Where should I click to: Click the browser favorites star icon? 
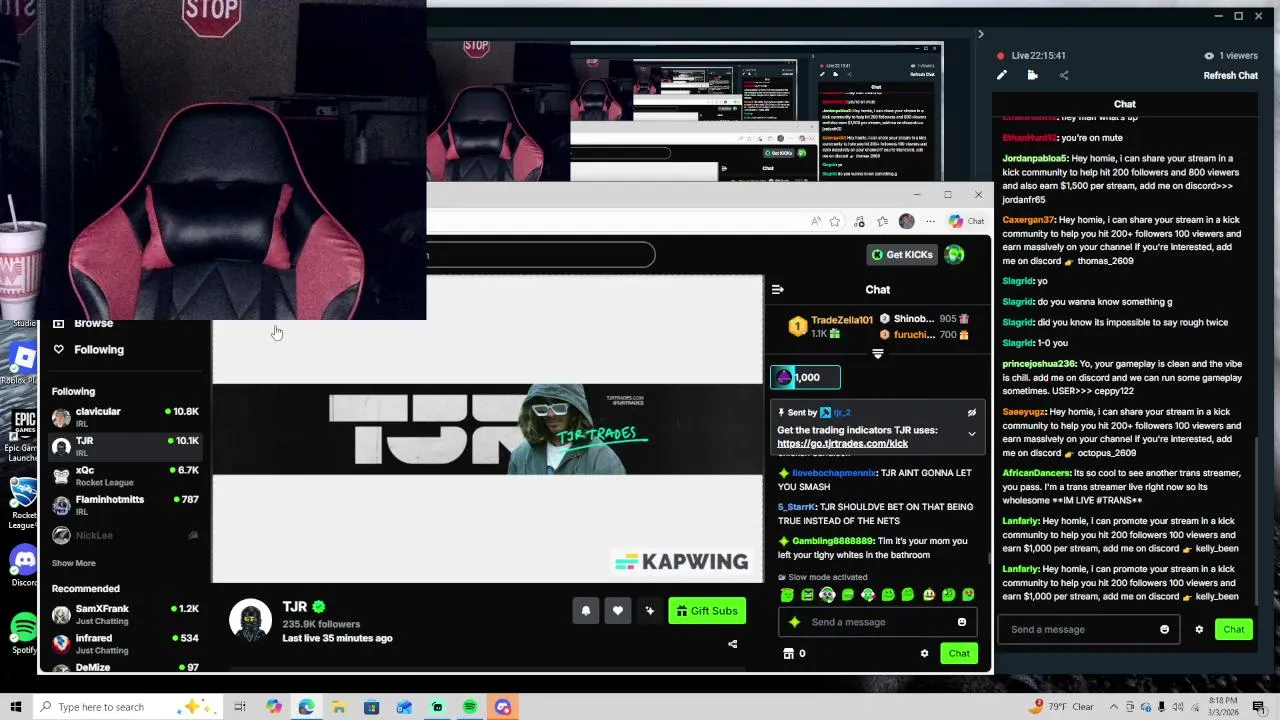834,221
